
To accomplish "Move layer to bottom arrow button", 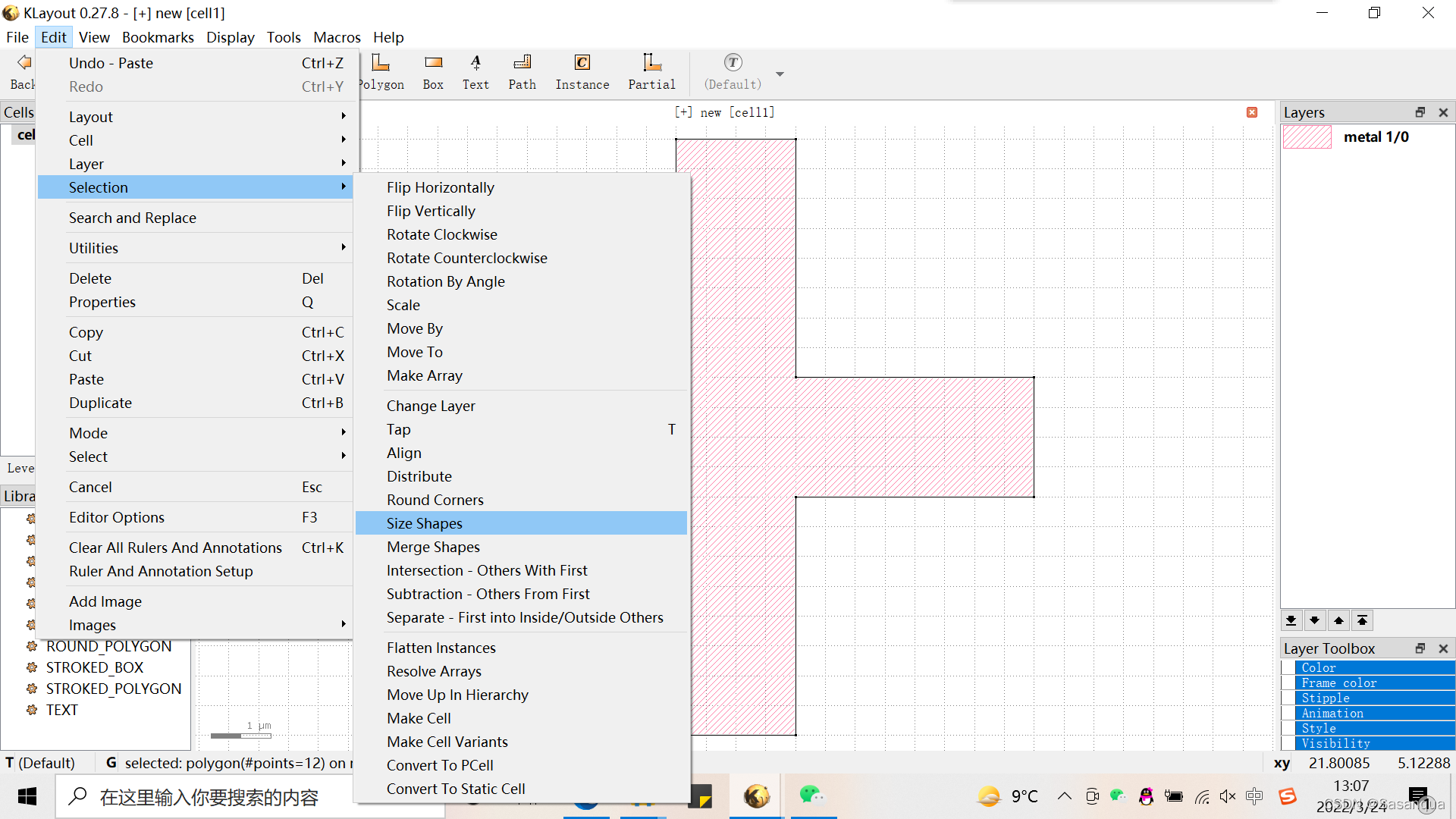I will pos(1291,620).
